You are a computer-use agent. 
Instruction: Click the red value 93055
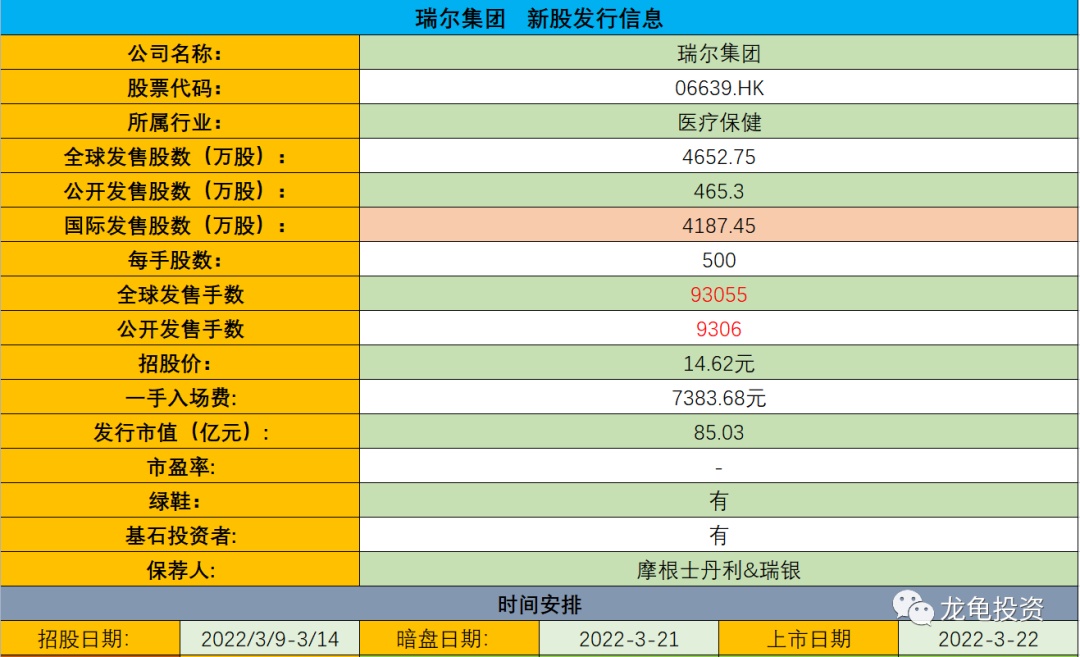click(718, 295)
